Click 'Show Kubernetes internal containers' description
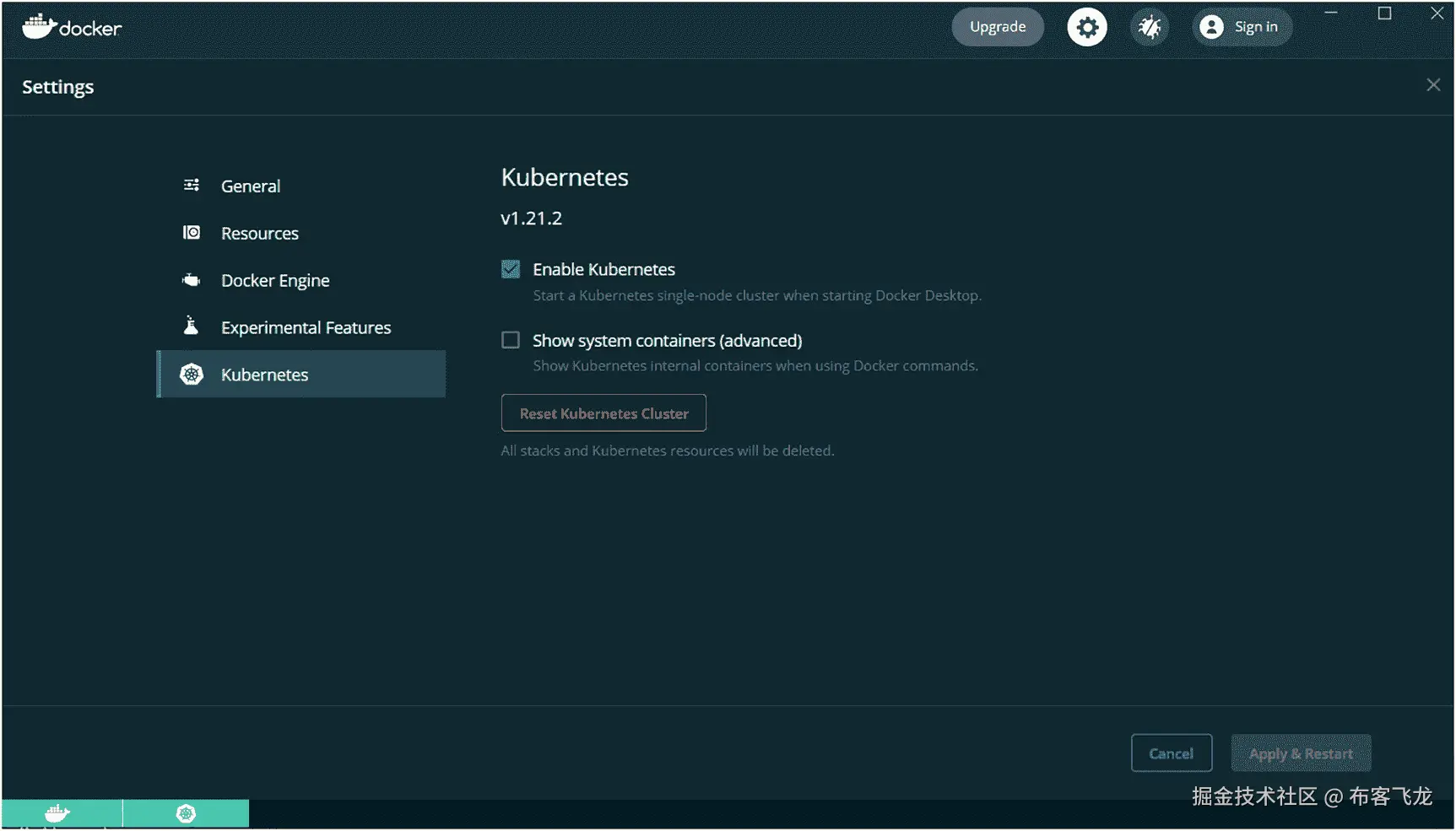Screen dimensions: 1456x831 [x=755, y=365]
